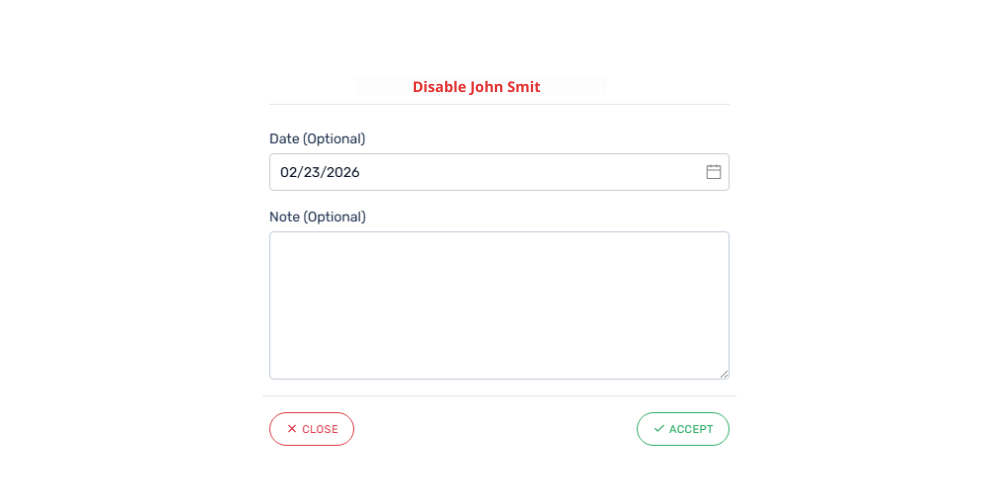Screen dimensions: 1000x500
Task: Click the "ACCEPT" text on the green button
Action: coord(691,429)
